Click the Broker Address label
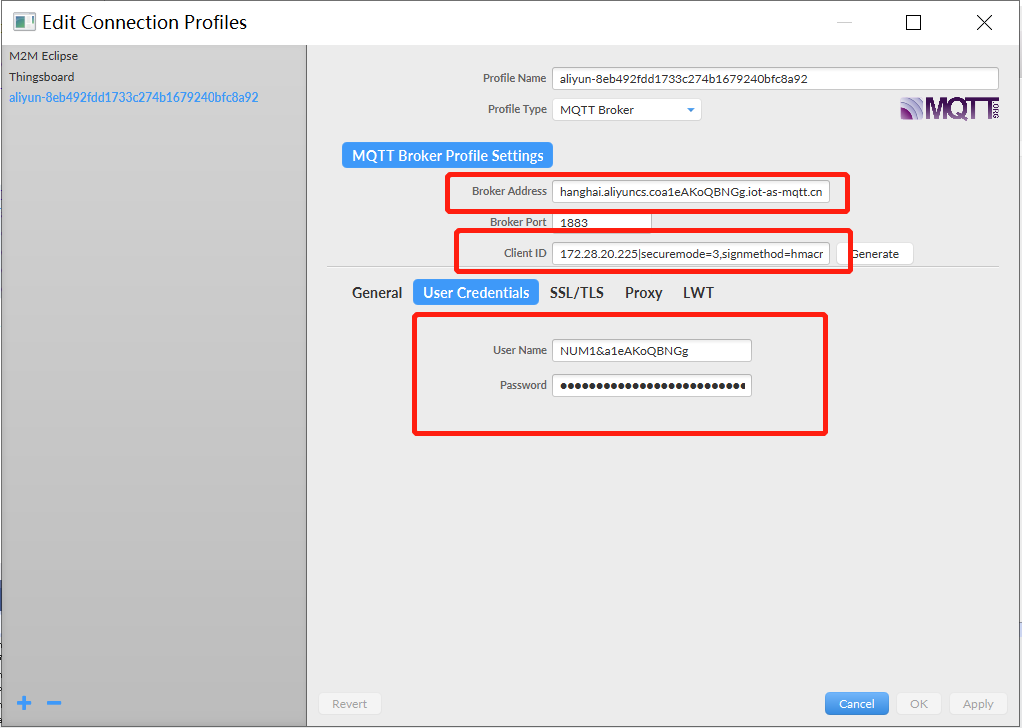1022x728 pixels. click(509, 192)
